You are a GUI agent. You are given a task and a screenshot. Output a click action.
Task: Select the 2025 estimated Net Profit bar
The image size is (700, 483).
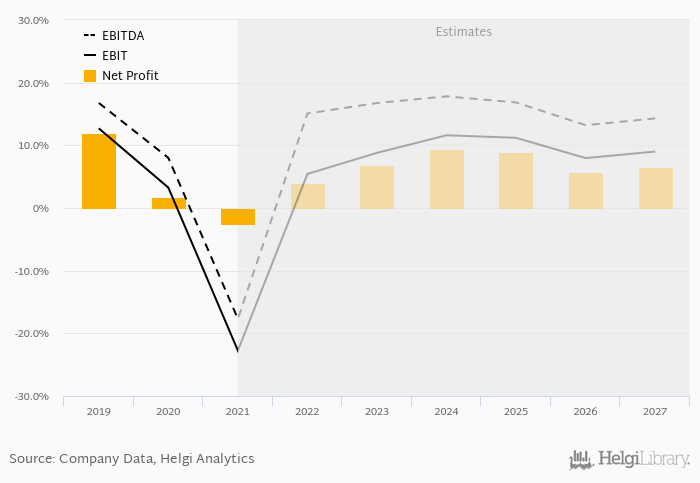pos(516,181)
